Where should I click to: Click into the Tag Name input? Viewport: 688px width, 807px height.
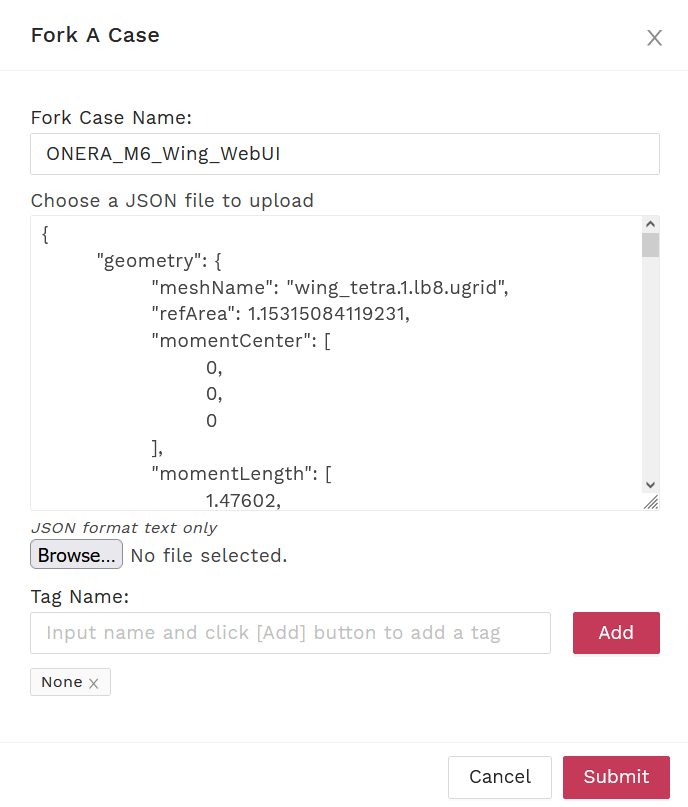point(290,633)
